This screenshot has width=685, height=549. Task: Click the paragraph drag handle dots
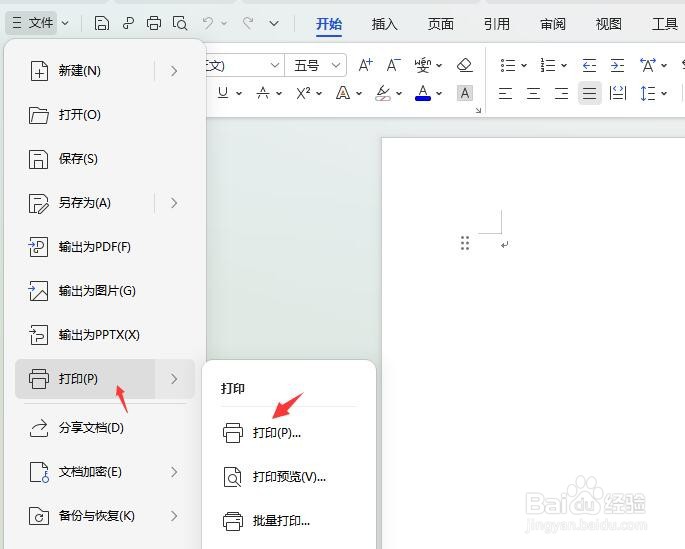coord(465,243)
